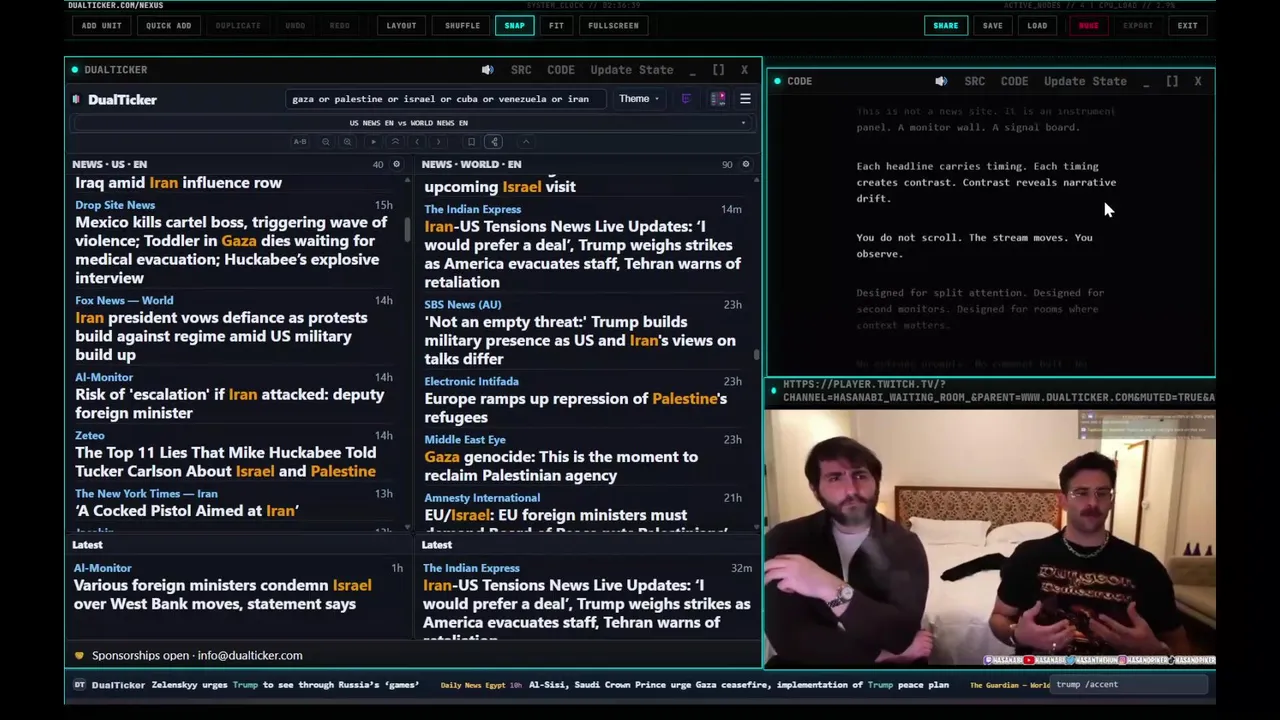Click the SAVE button
This screenshot has height=720, width=1280.
click(992, 25)
